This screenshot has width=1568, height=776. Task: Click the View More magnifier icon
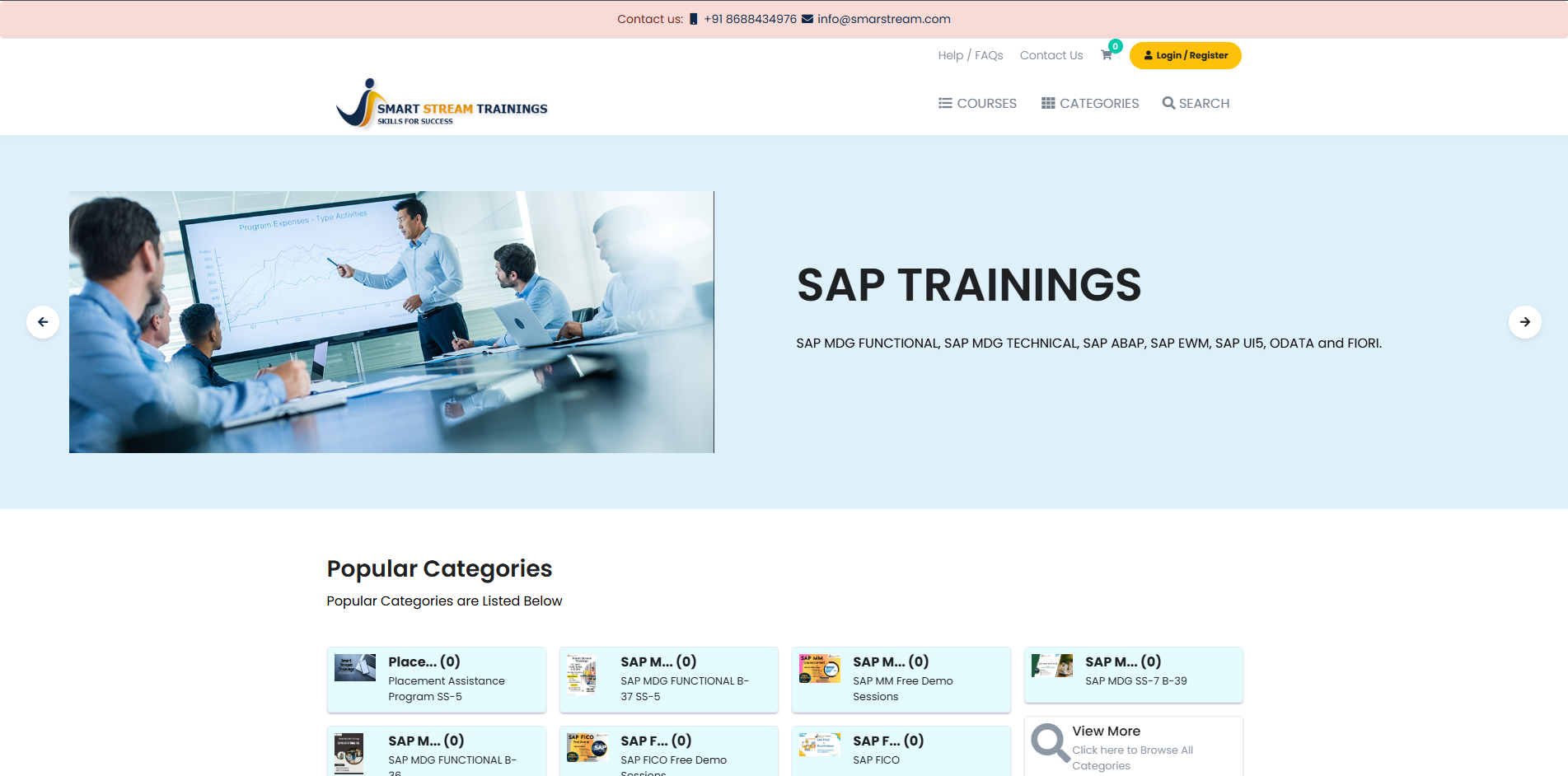pyautogui.click(x=1050, y=742)
